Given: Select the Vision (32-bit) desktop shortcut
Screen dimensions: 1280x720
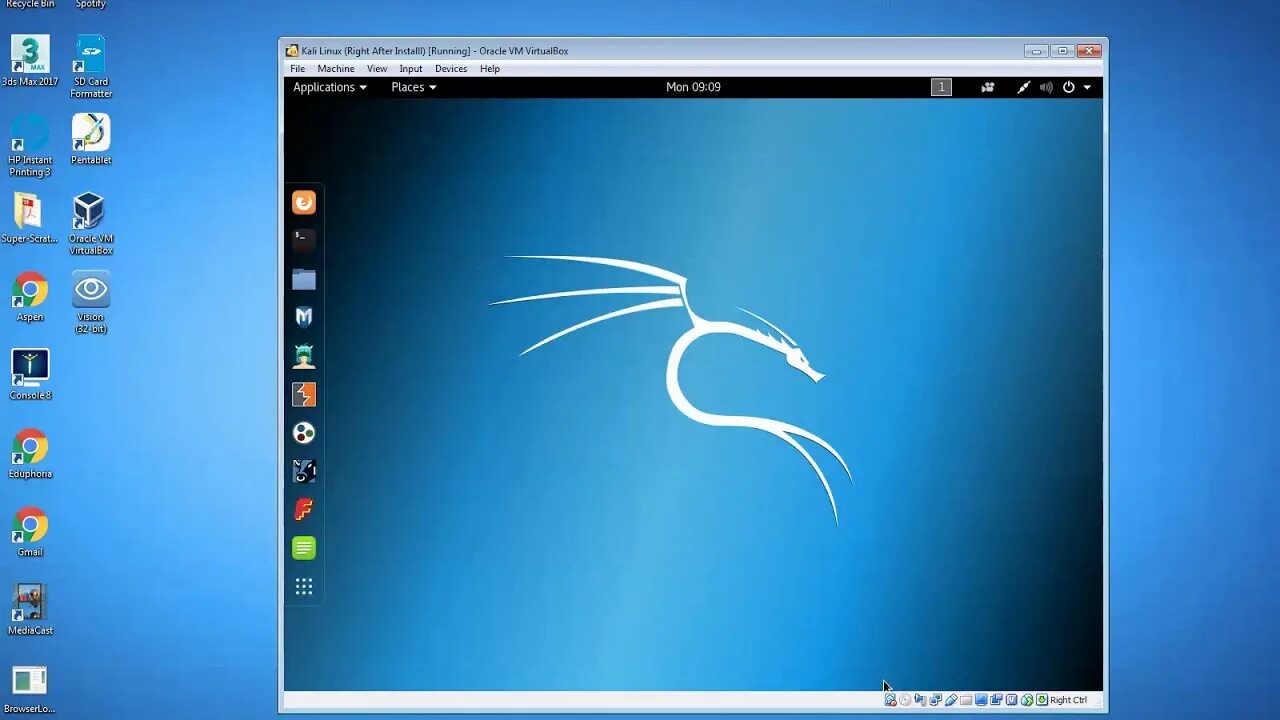Looking at the screenshot, I should [91, 302].
